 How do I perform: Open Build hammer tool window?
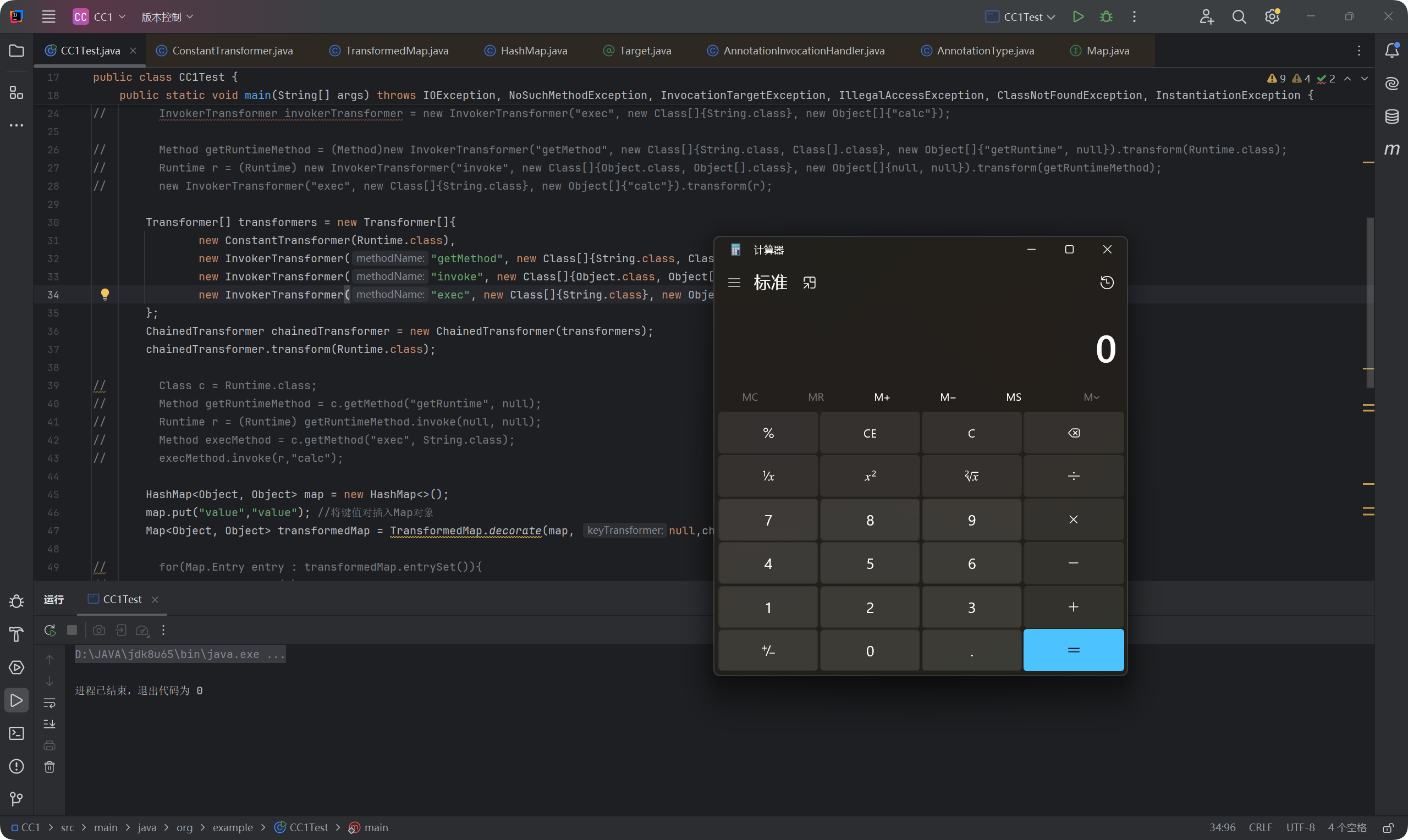tap(16, 634)
